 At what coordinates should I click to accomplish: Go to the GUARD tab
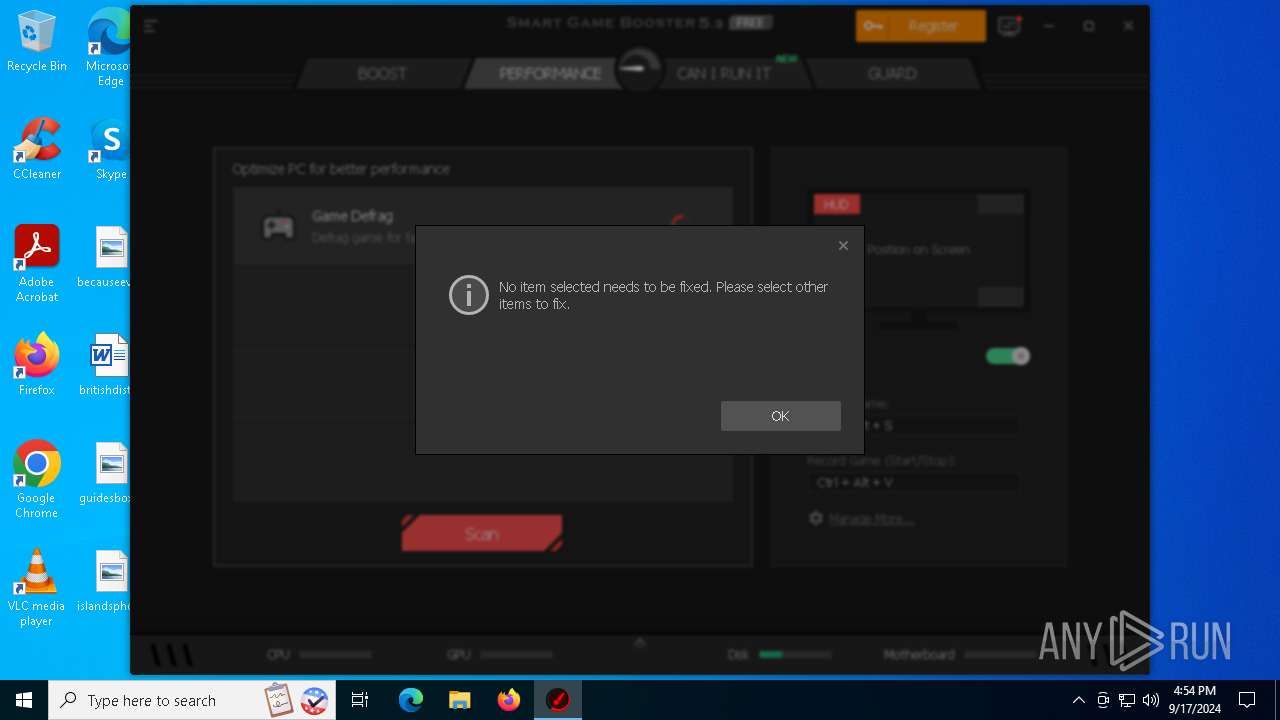(892, 73)
